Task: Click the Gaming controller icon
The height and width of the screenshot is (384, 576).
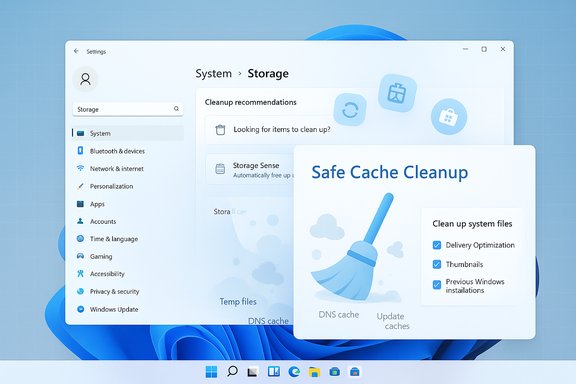Action: coord(80,256)
